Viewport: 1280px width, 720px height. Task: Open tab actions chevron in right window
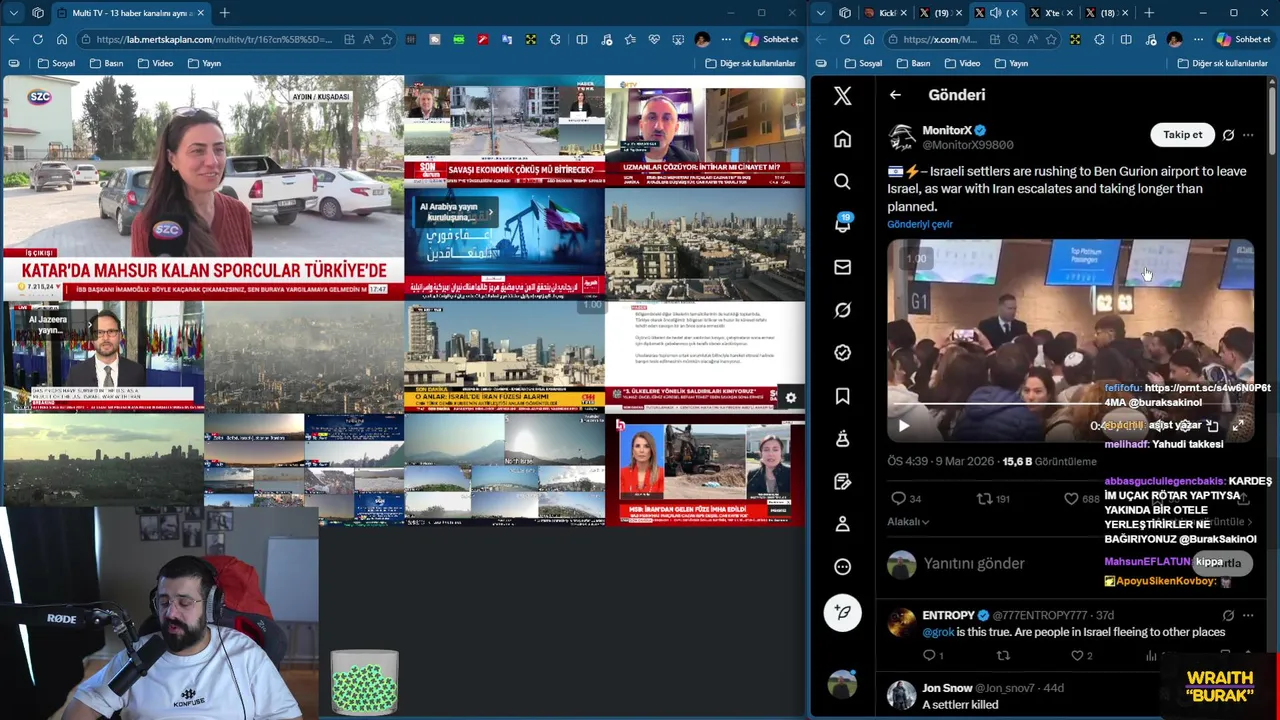click(820, 13)
